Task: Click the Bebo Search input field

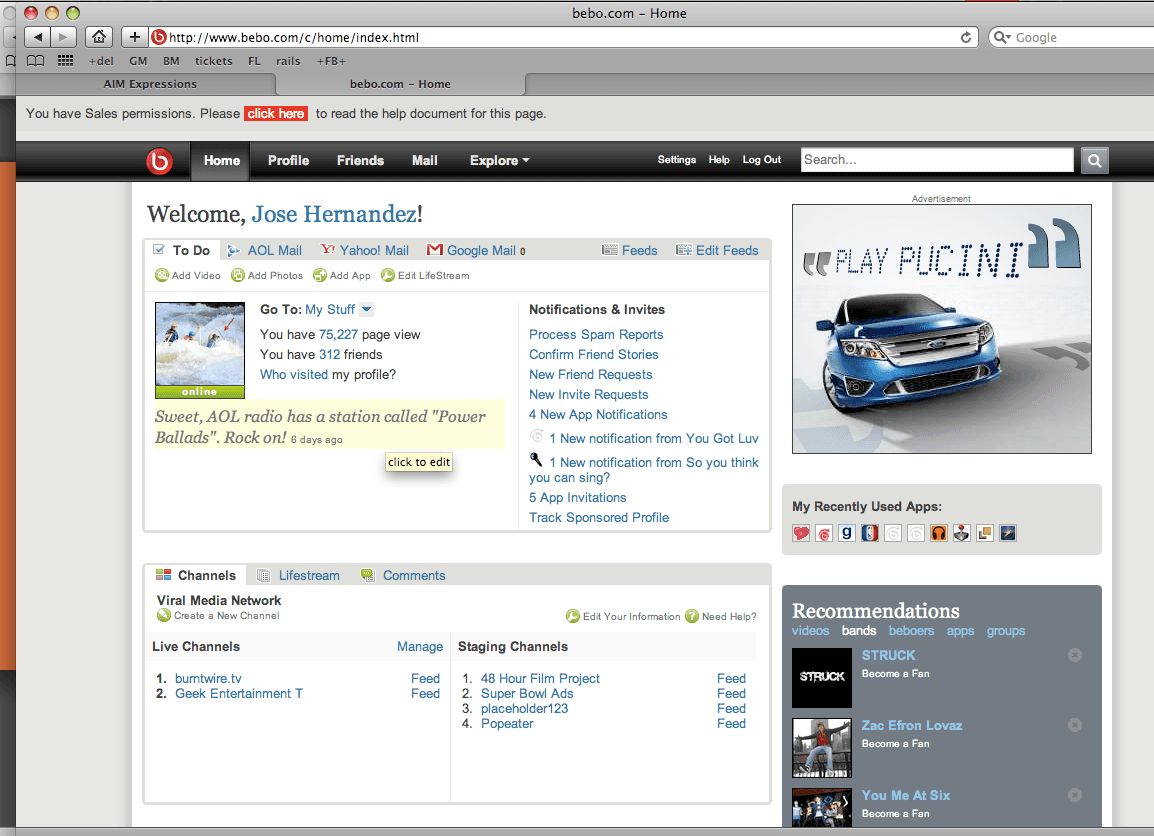Action: [x=937, y=160]
